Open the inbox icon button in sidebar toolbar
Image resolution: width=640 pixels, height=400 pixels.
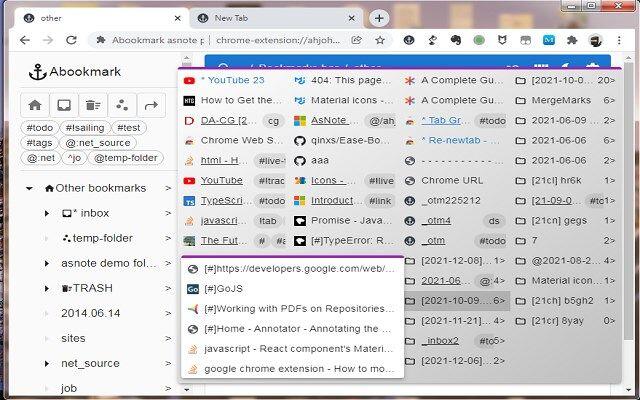pyautogui.click(x=63, y=104)
